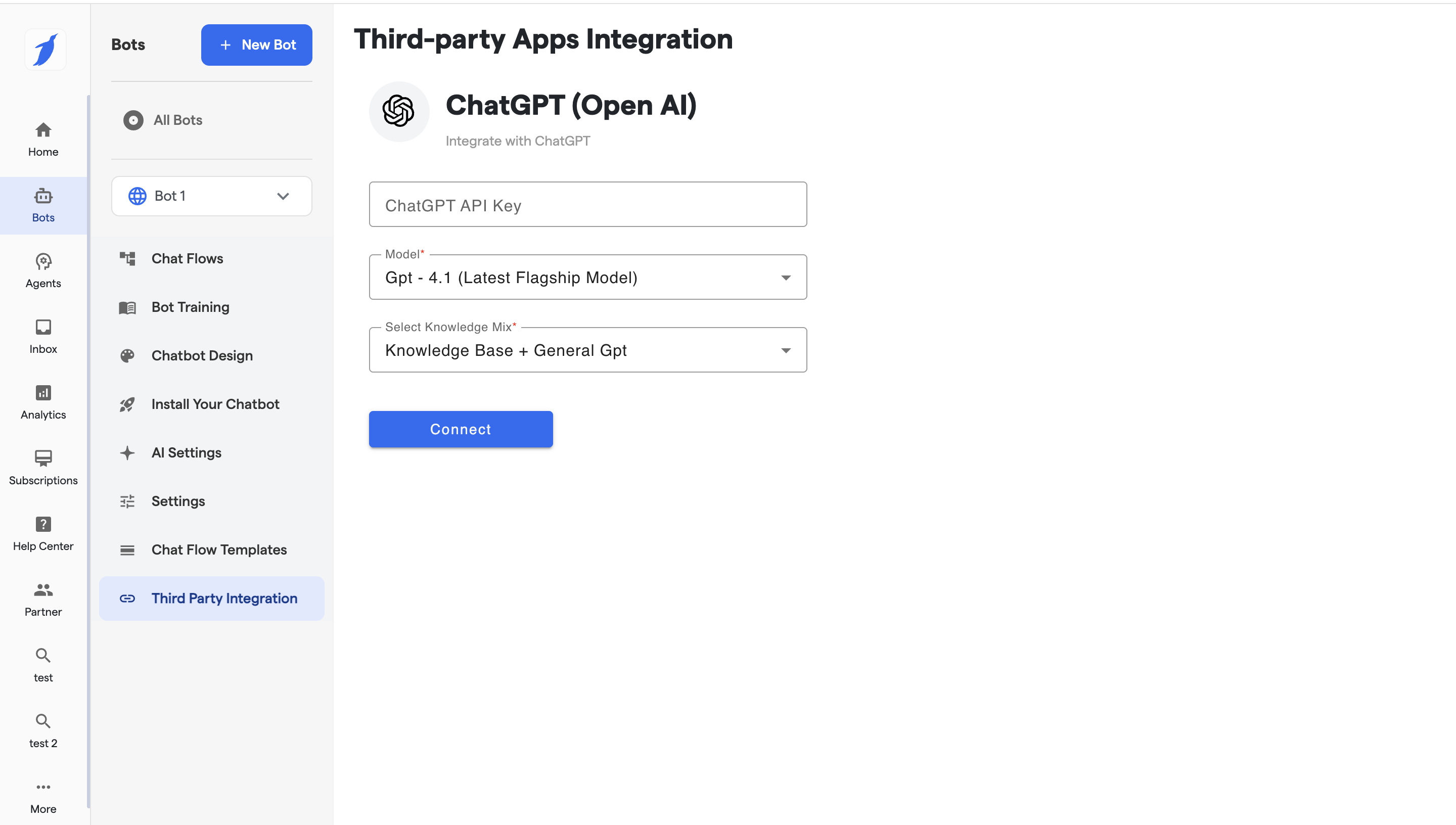Viewport: 1456px width, 825px height.
Task: Click the New Bot button
Action: coord(256,45)
